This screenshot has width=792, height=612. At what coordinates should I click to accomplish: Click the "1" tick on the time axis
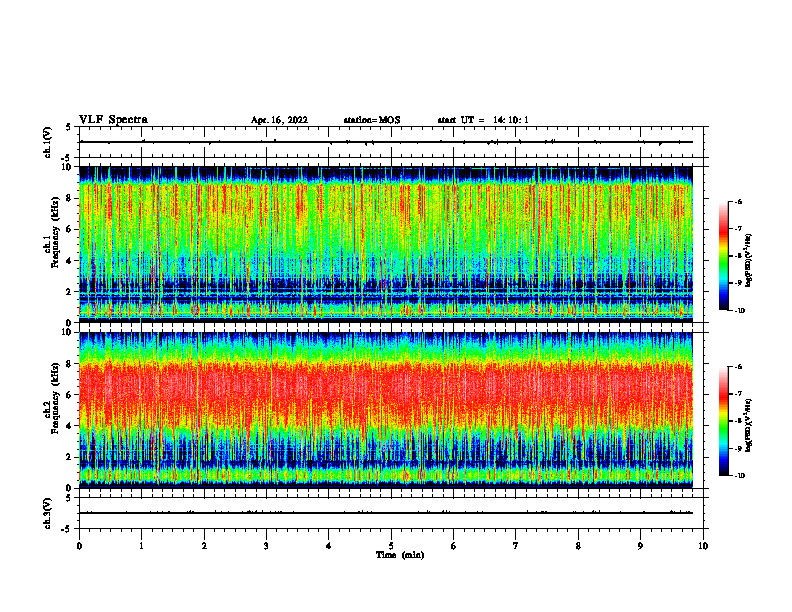click(141, 546)
